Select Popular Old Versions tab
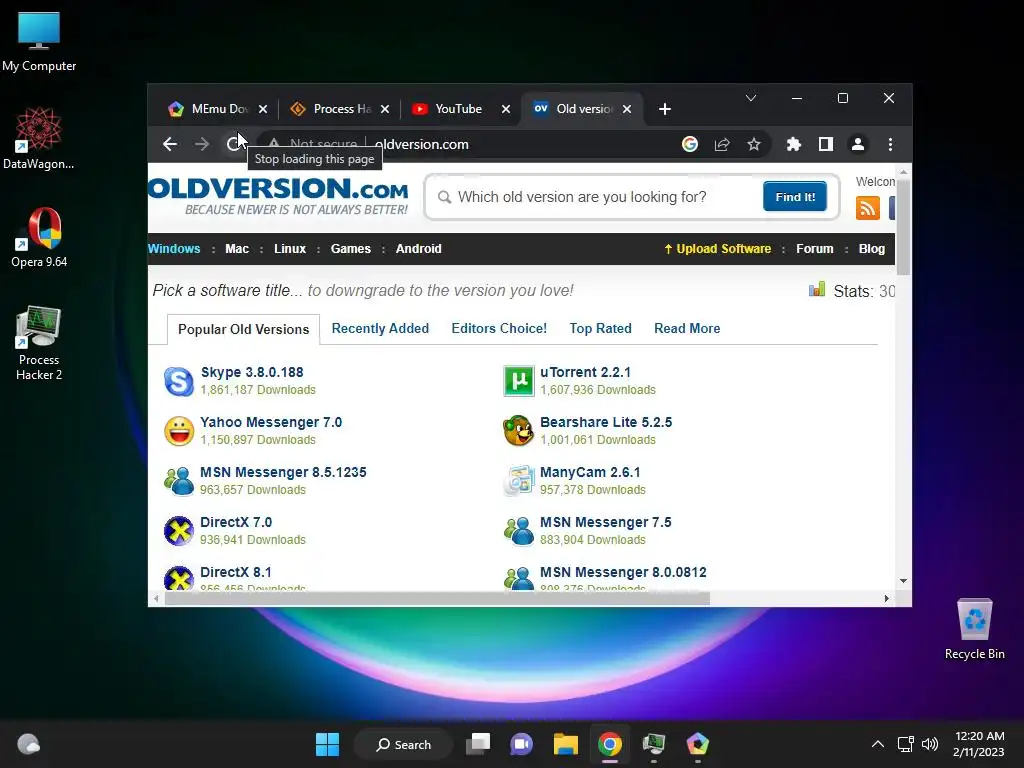 [244, 329]
